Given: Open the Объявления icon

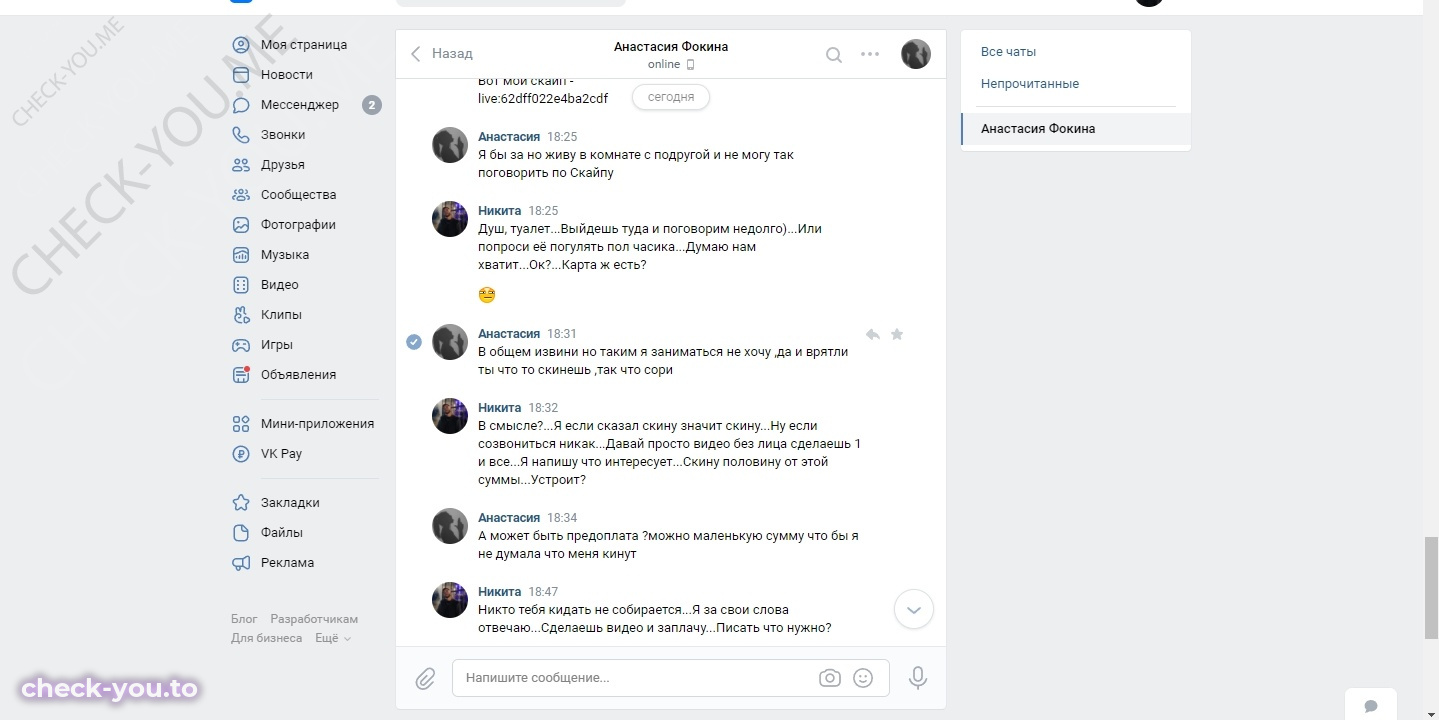Looking at the screenshot, I should 241,375.
